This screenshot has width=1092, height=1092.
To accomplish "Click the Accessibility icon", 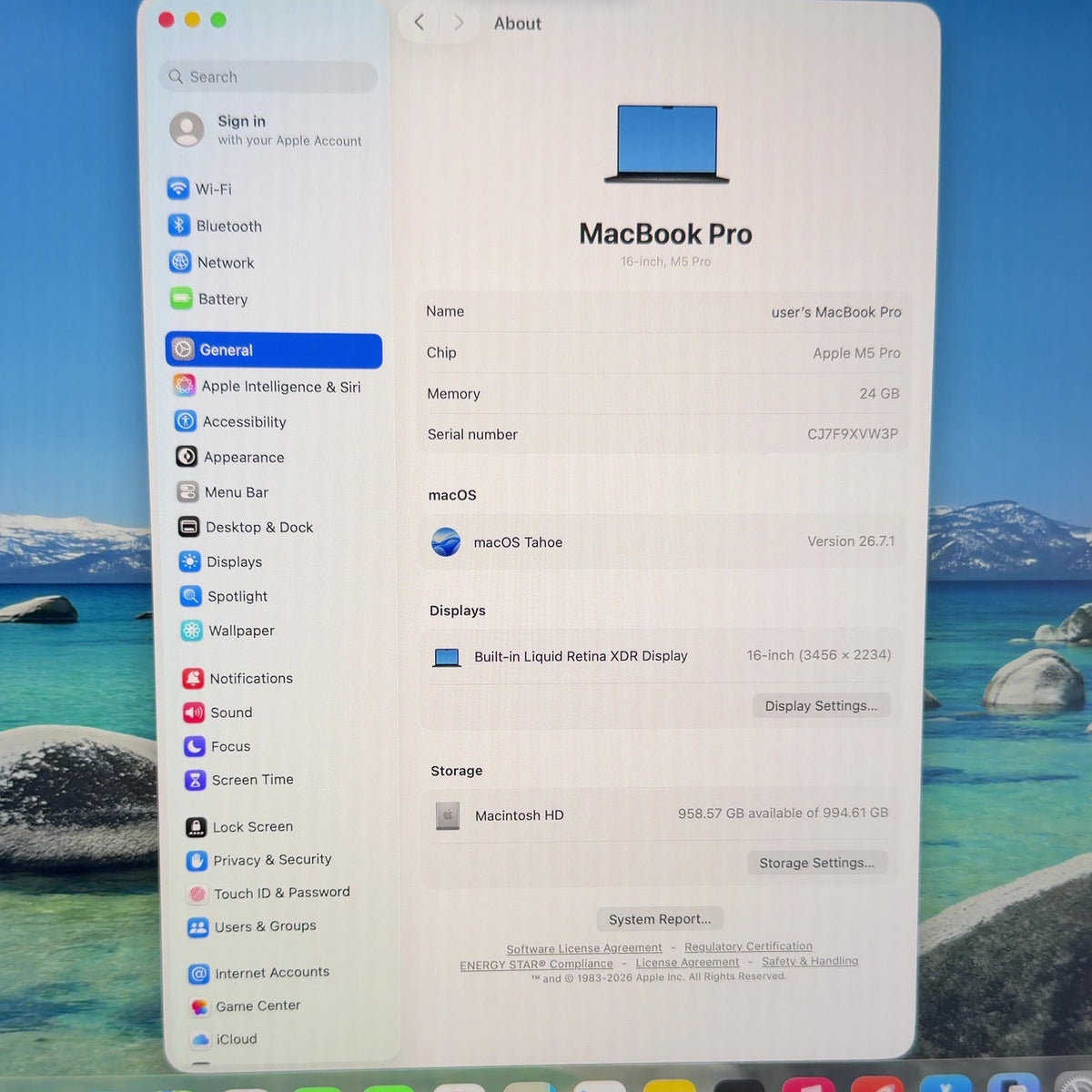I will tap(186, 421).
